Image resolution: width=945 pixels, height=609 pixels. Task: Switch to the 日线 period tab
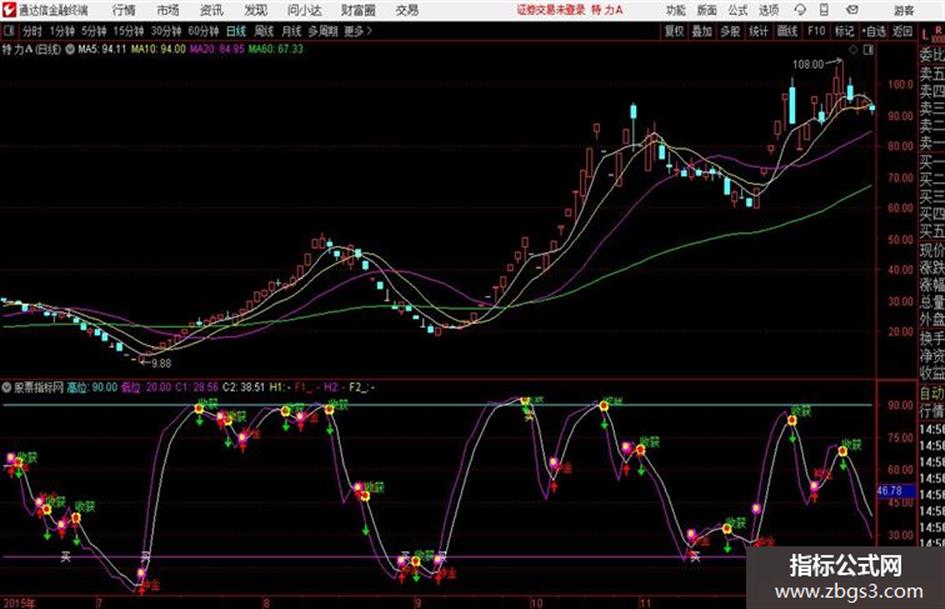(x=236, y=31)
